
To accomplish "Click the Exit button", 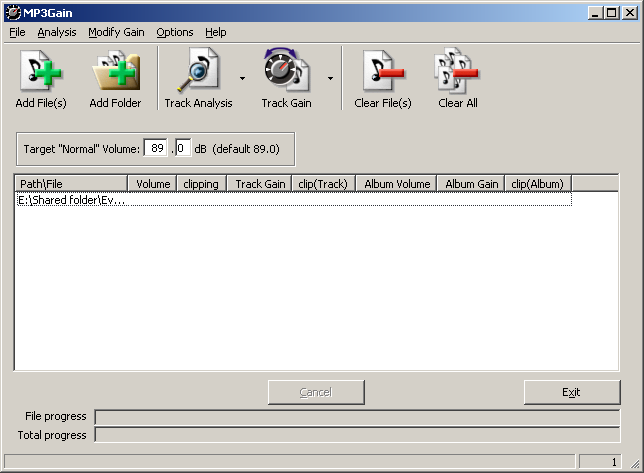I will tap(572, 392).
